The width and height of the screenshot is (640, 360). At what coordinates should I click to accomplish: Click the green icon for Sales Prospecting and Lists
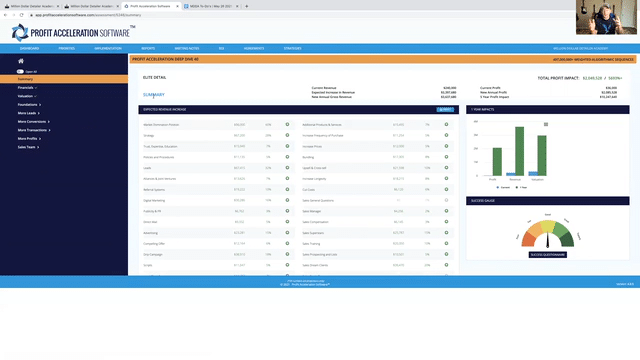[447, 254]
